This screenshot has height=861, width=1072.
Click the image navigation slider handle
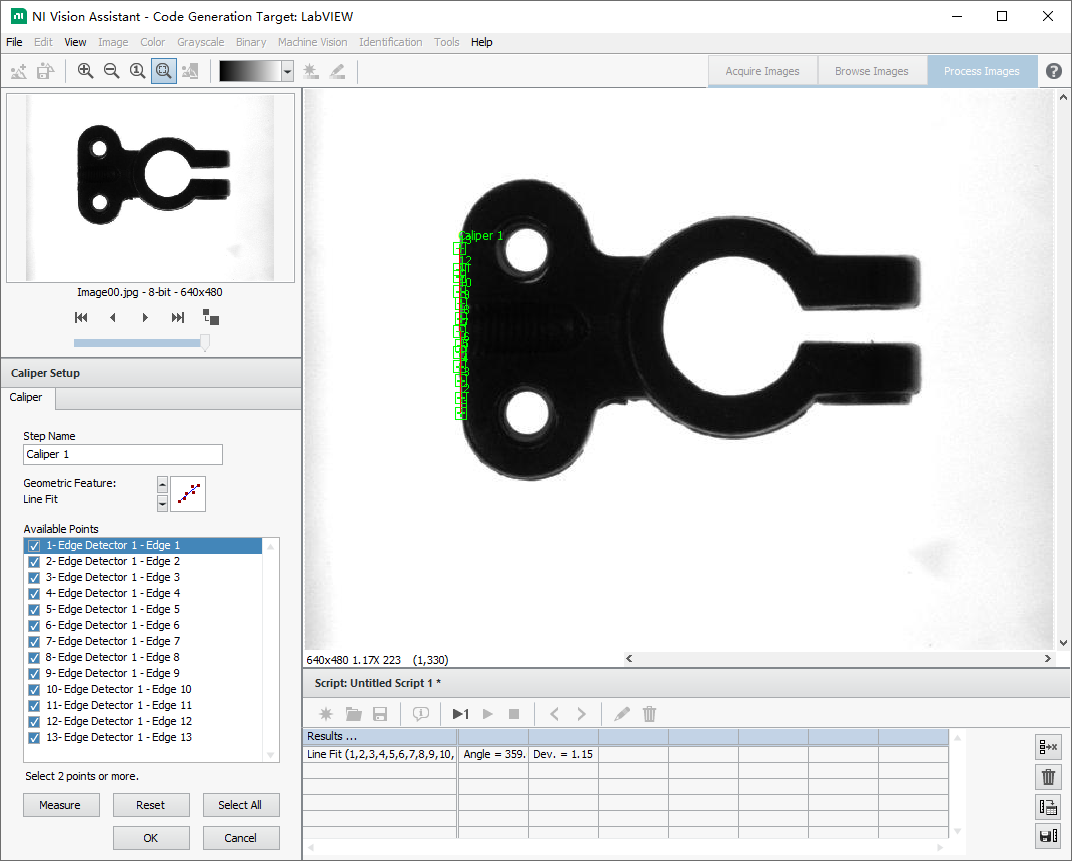[205, 342]
